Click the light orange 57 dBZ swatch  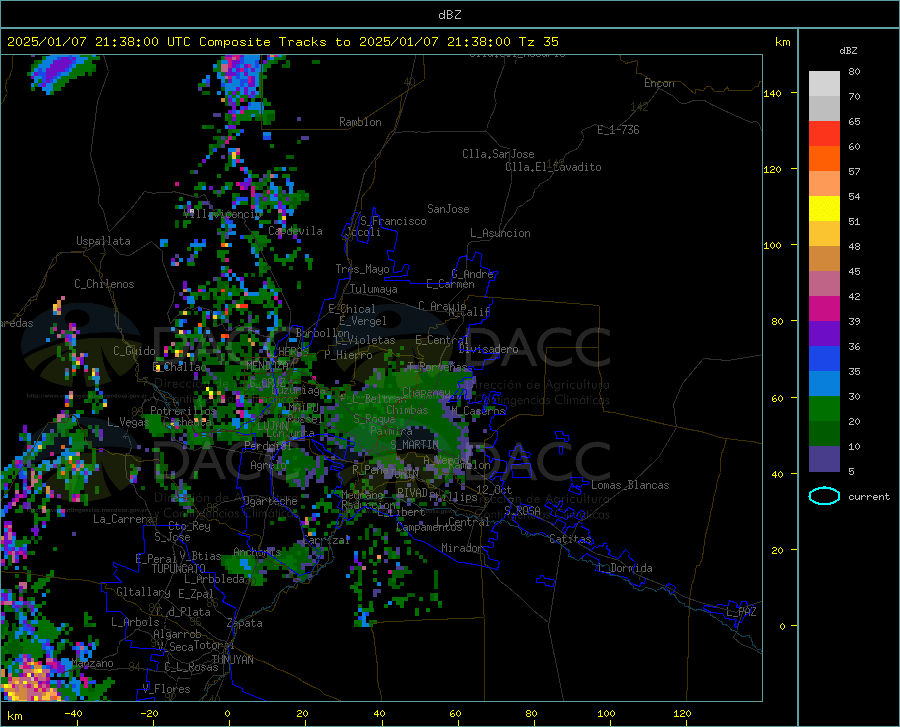824,184
